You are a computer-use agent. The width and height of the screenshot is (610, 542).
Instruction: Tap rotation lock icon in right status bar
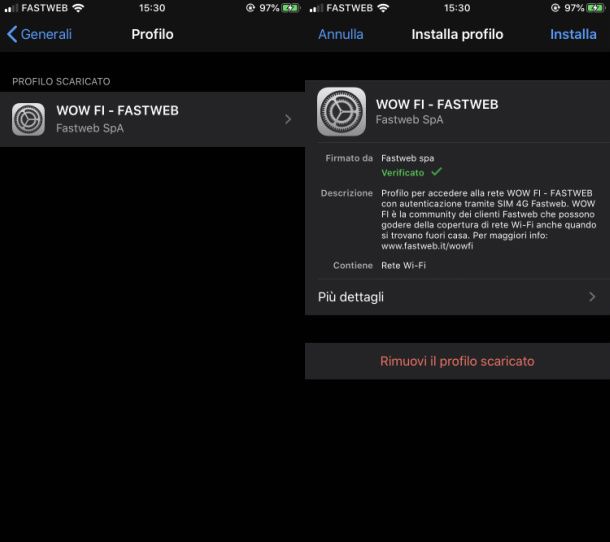tap(555, 8)
